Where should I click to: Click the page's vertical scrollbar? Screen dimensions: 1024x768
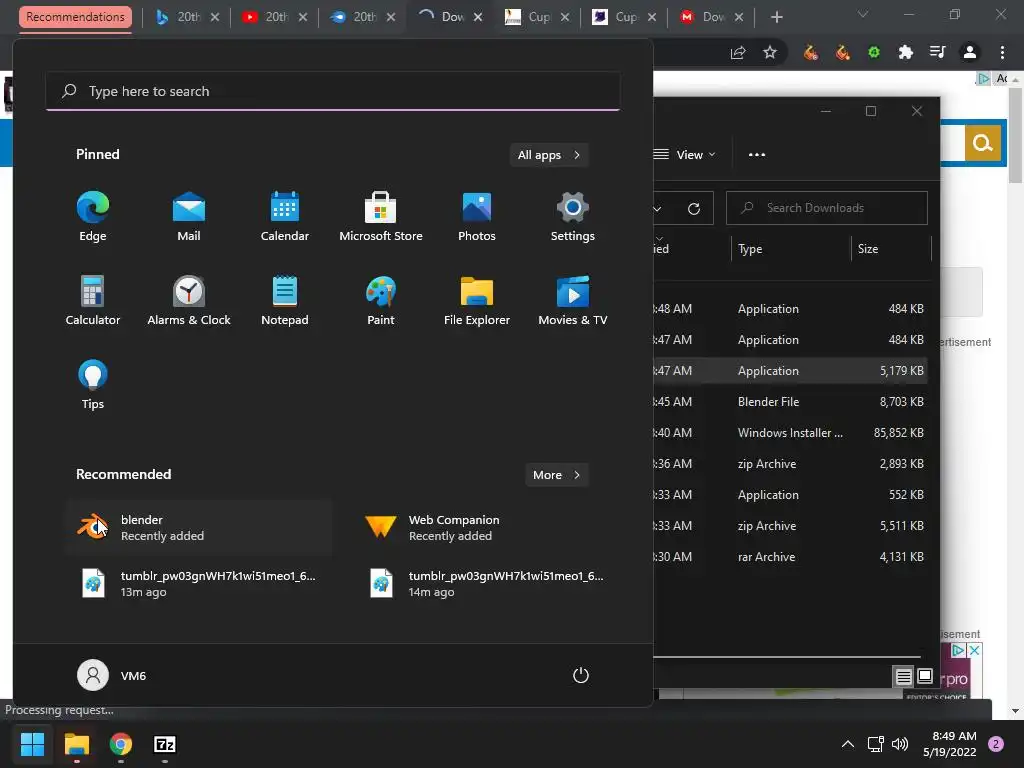coord(1016,134)
